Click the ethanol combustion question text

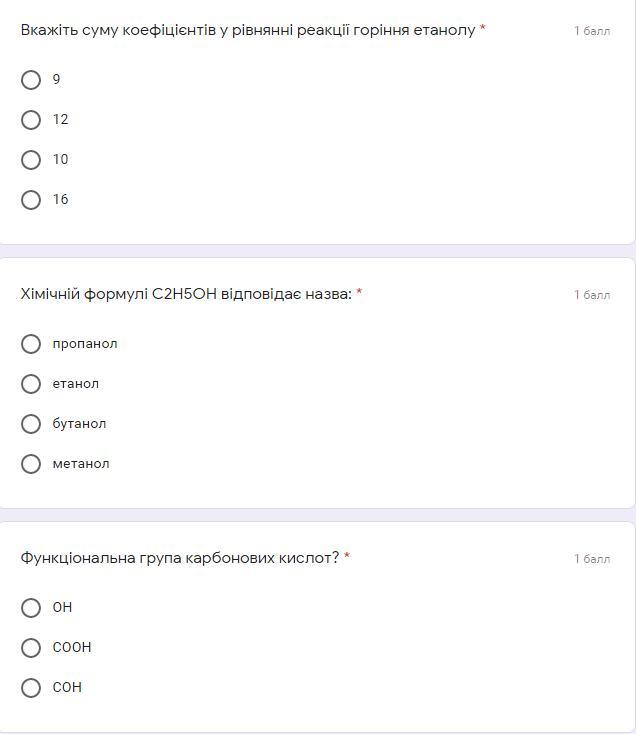coord(247,30)
